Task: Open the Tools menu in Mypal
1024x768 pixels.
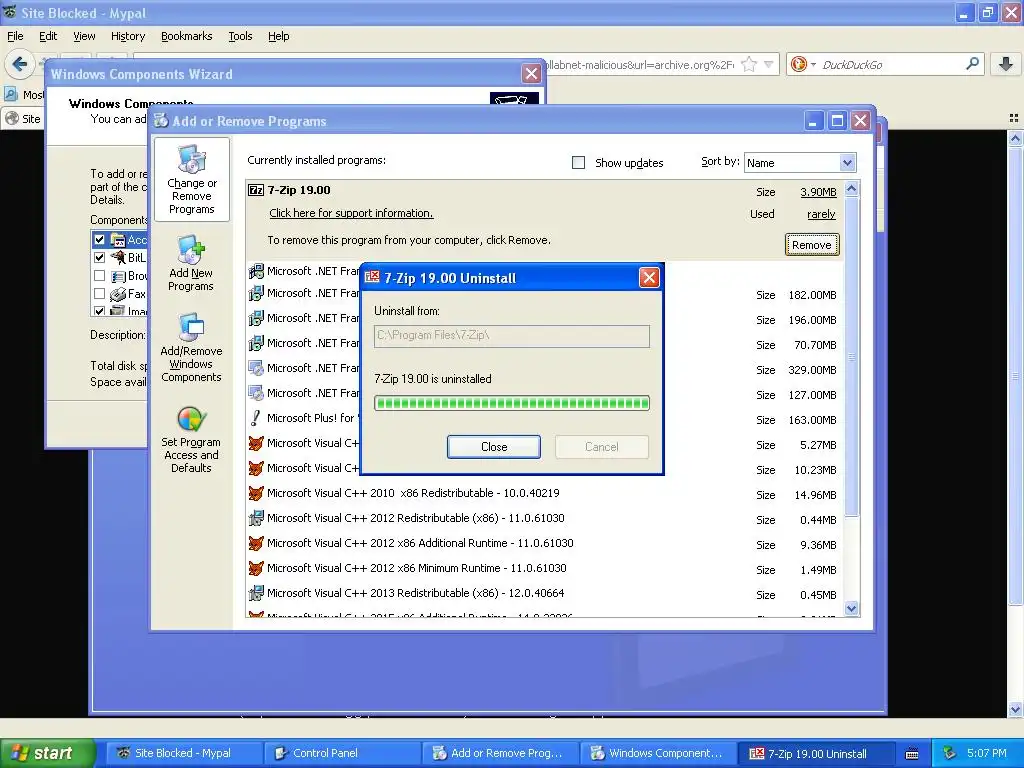Action: click(x=240, y=36)
